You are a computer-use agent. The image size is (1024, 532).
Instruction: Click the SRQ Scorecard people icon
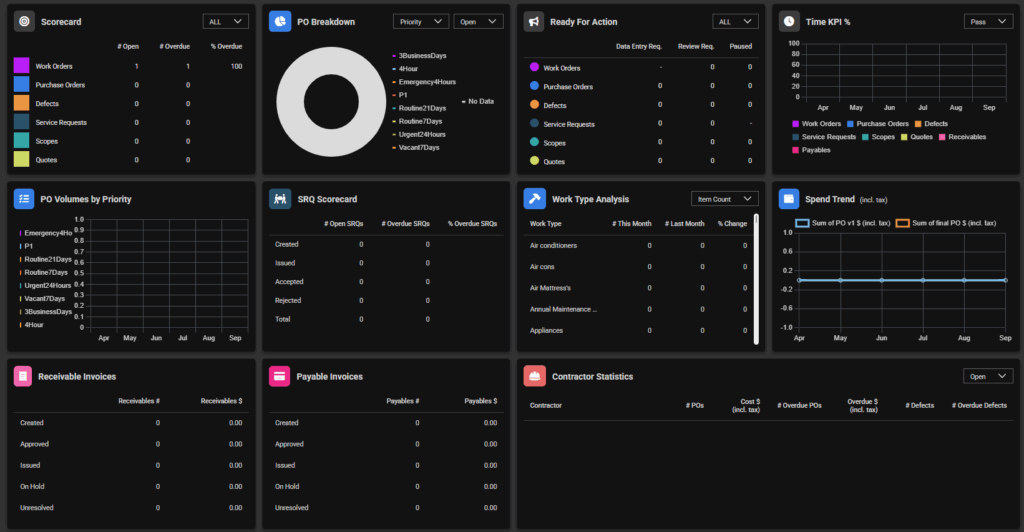[x=280, y=199]
